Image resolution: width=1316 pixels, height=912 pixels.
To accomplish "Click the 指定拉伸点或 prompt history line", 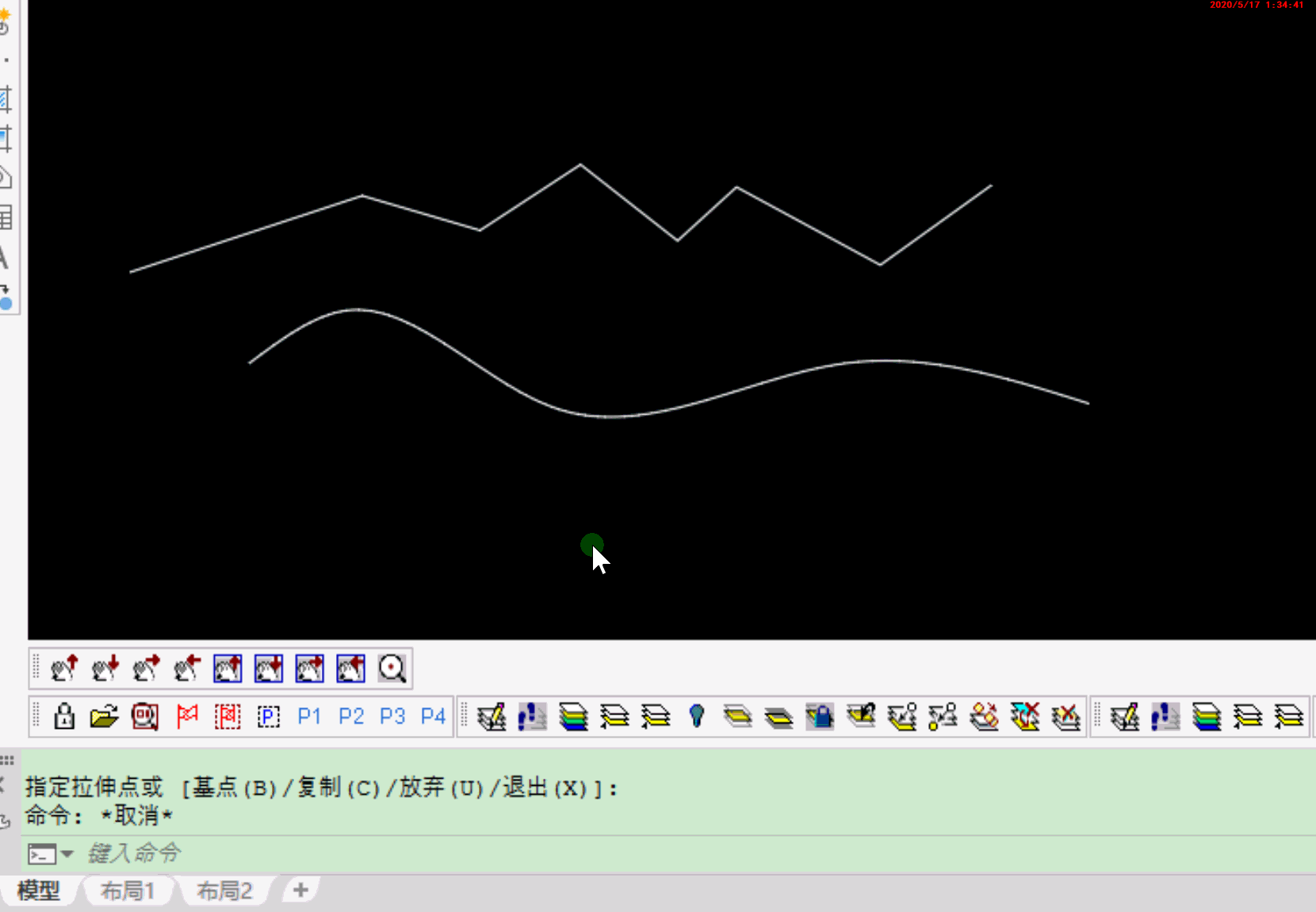I will (x=321, y=787).
